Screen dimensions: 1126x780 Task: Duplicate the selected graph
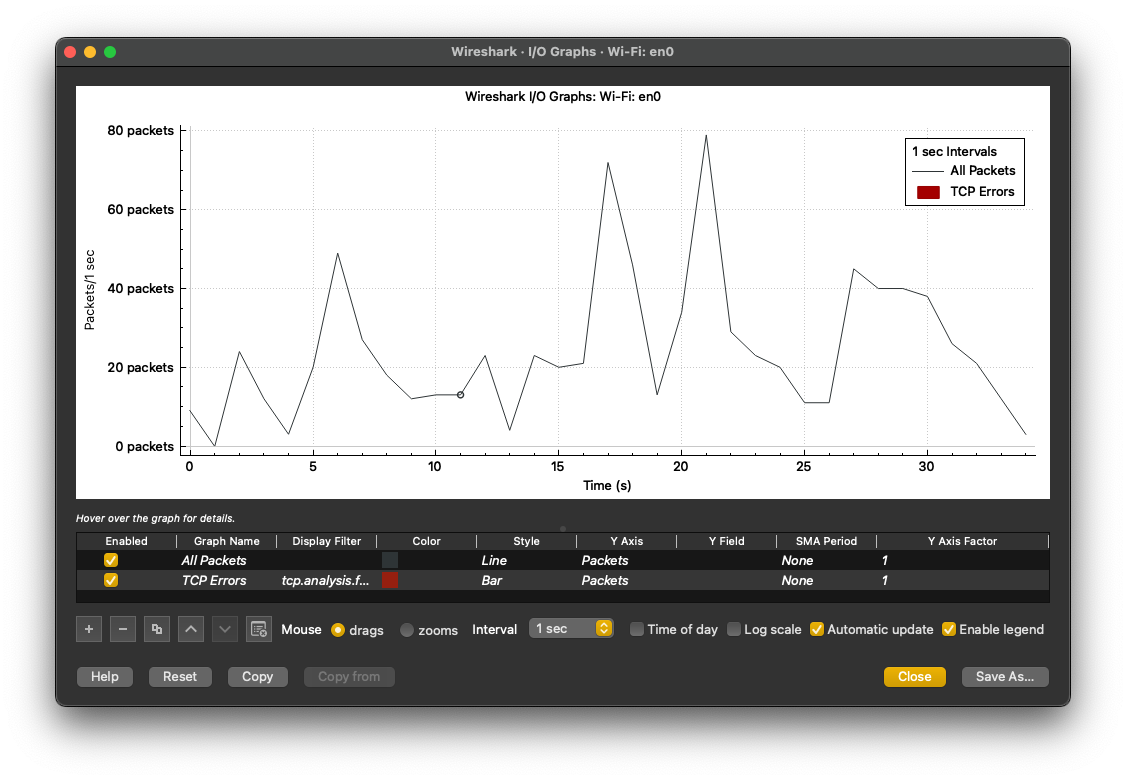click(x=157, y=629)
